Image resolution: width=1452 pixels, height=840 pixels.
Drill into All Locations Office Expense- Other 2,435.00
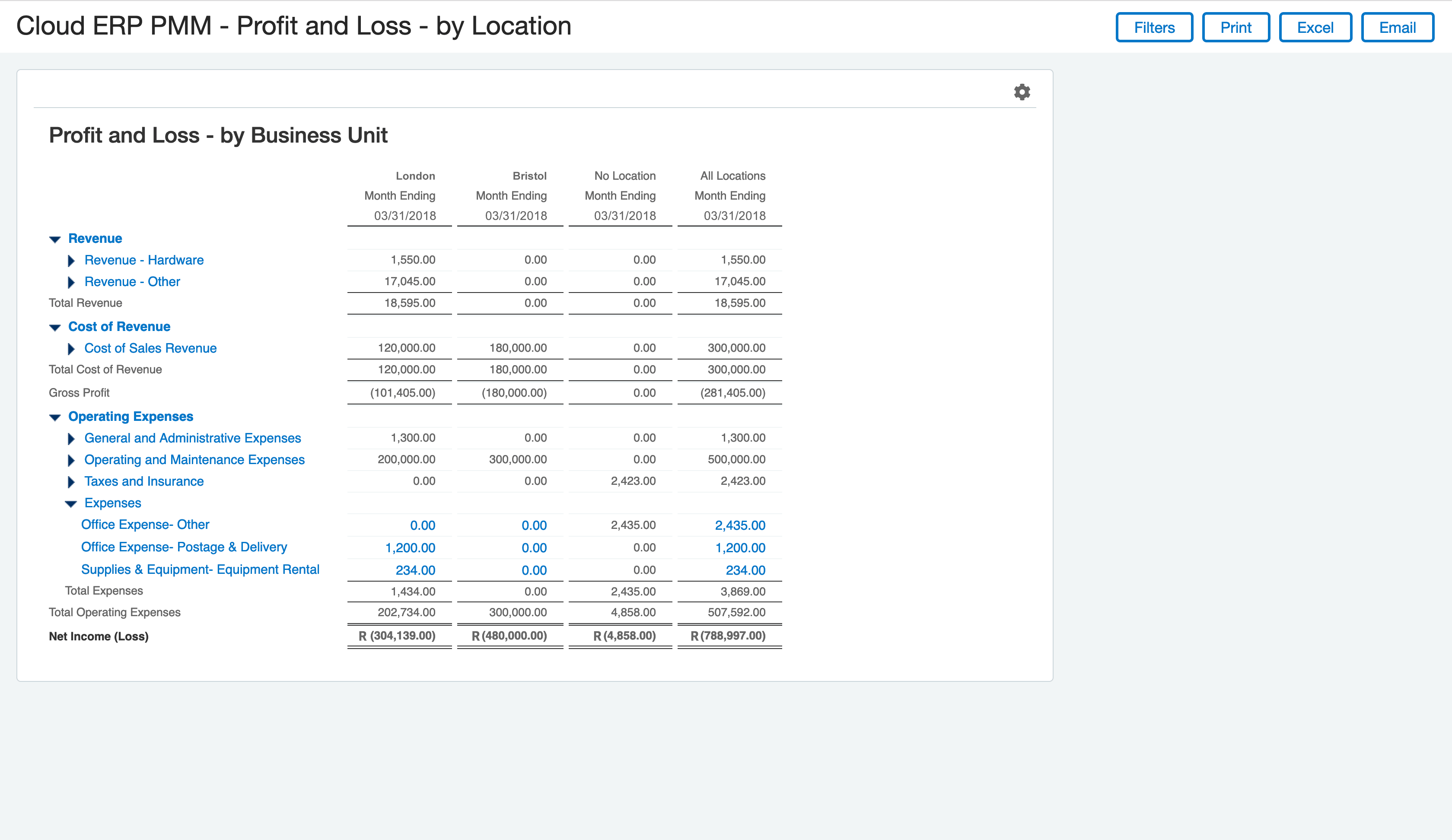pyautogui.click(x=740, y=525)
